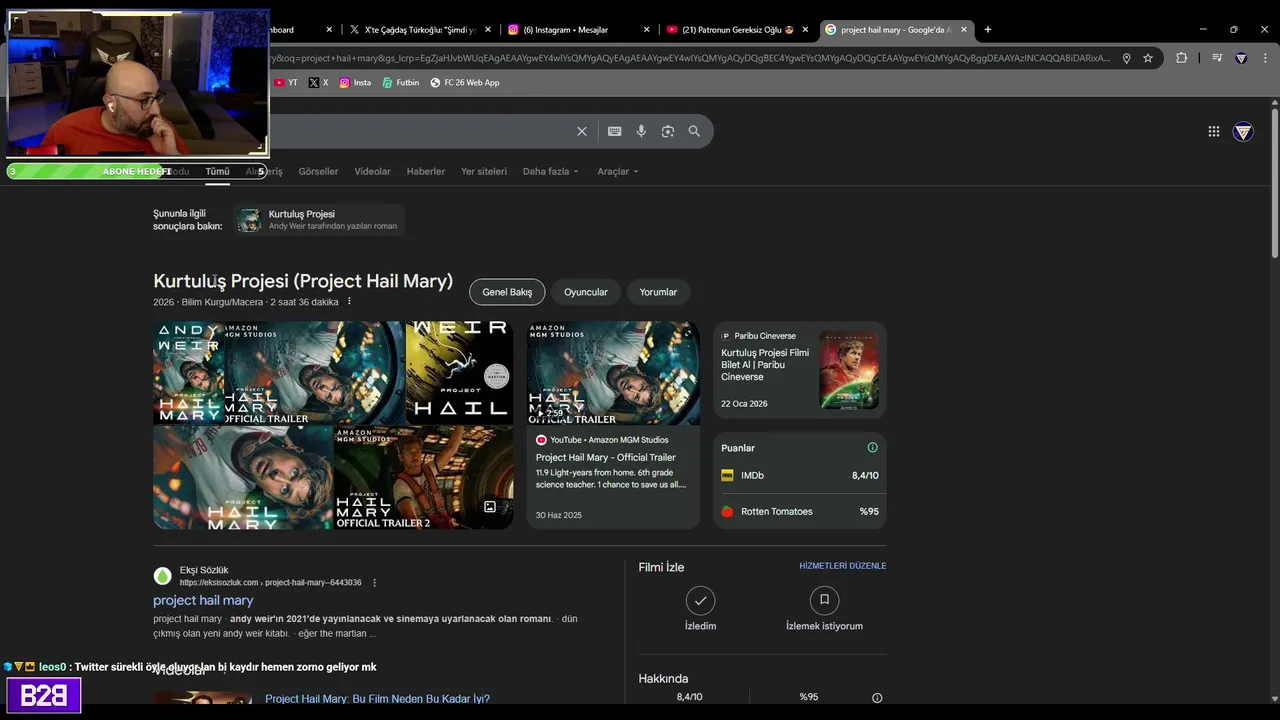The image size is (1280, 720).
Task: Click the location pin in address bar
Action: click(1126, 58)
